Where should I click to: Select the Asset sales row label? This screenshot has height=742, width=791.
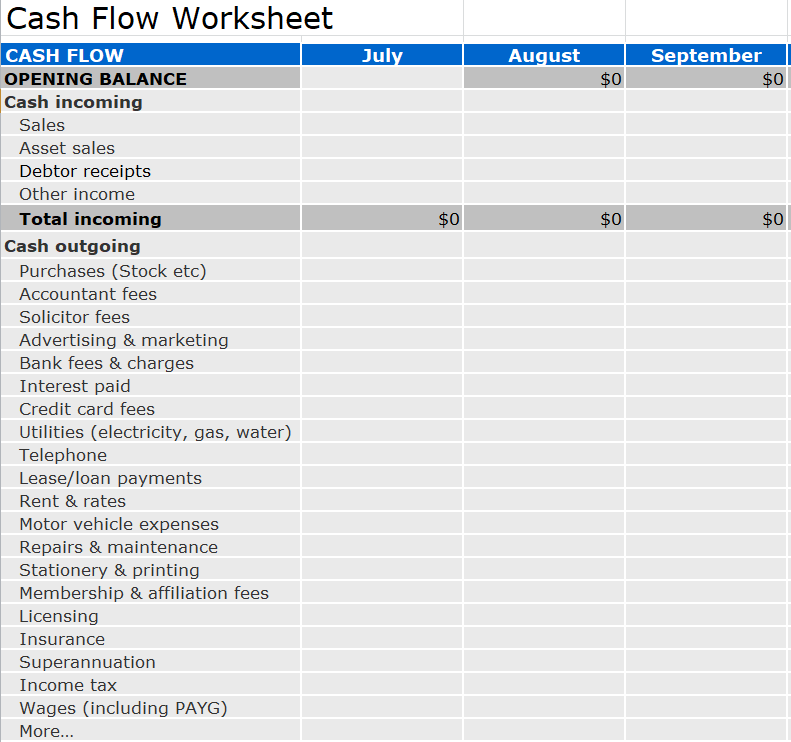tap(67, 148)
